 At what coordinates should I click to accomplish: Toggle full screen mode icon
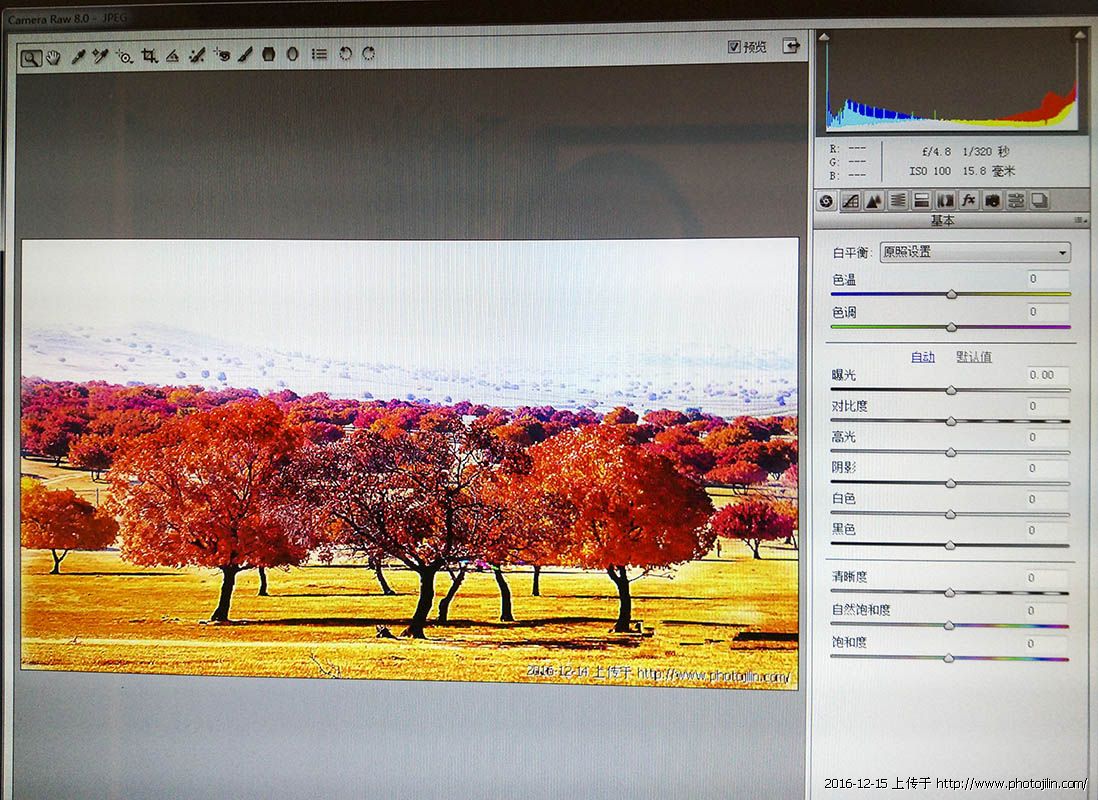(791, 46)
